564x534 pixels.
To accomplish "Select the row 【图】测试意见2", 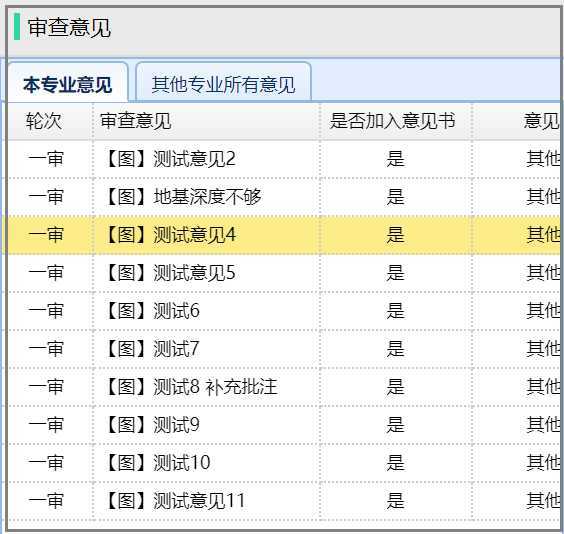I will pos(283,159).
